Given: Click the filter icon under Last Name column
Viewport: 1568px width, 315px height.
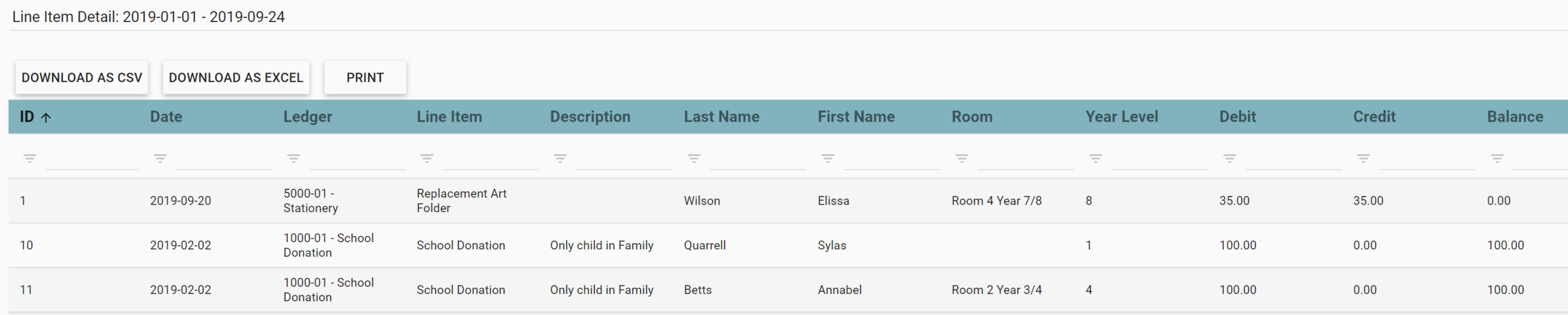Looking at the screenshot, I should 694,159.
